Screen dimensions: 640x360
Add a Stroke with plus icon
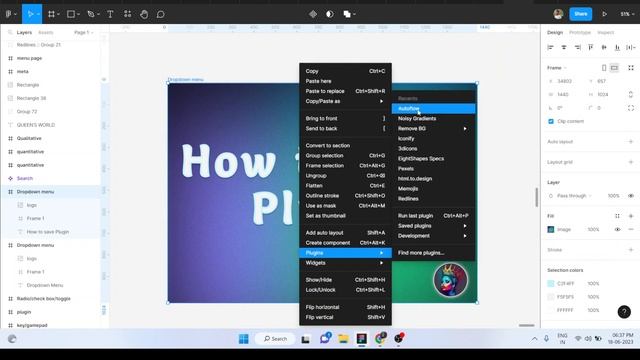[631, 250]
